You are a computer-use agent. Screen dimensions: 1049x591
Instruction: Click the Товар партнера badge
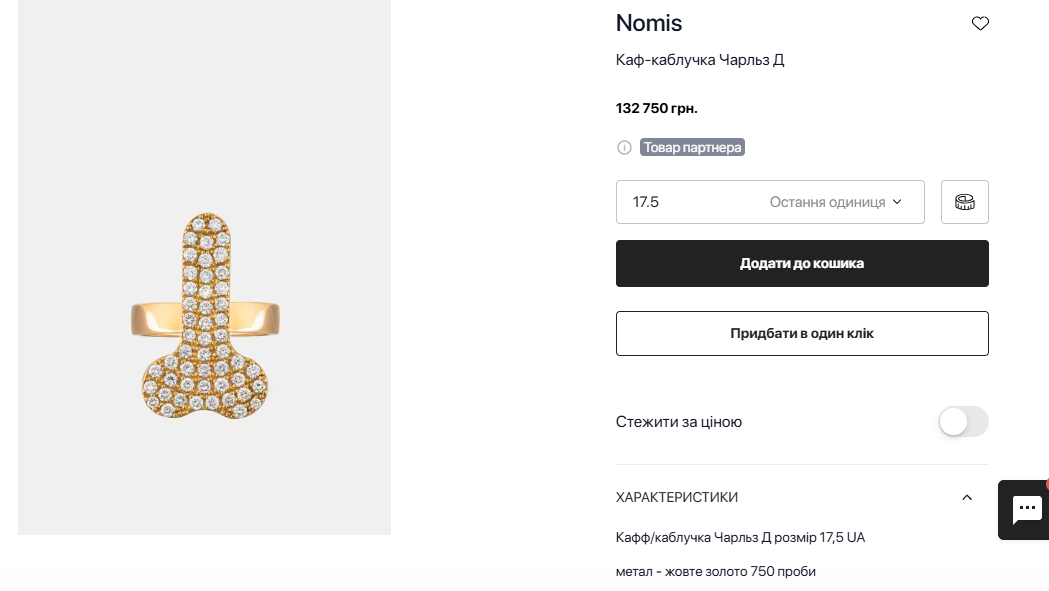693,148
